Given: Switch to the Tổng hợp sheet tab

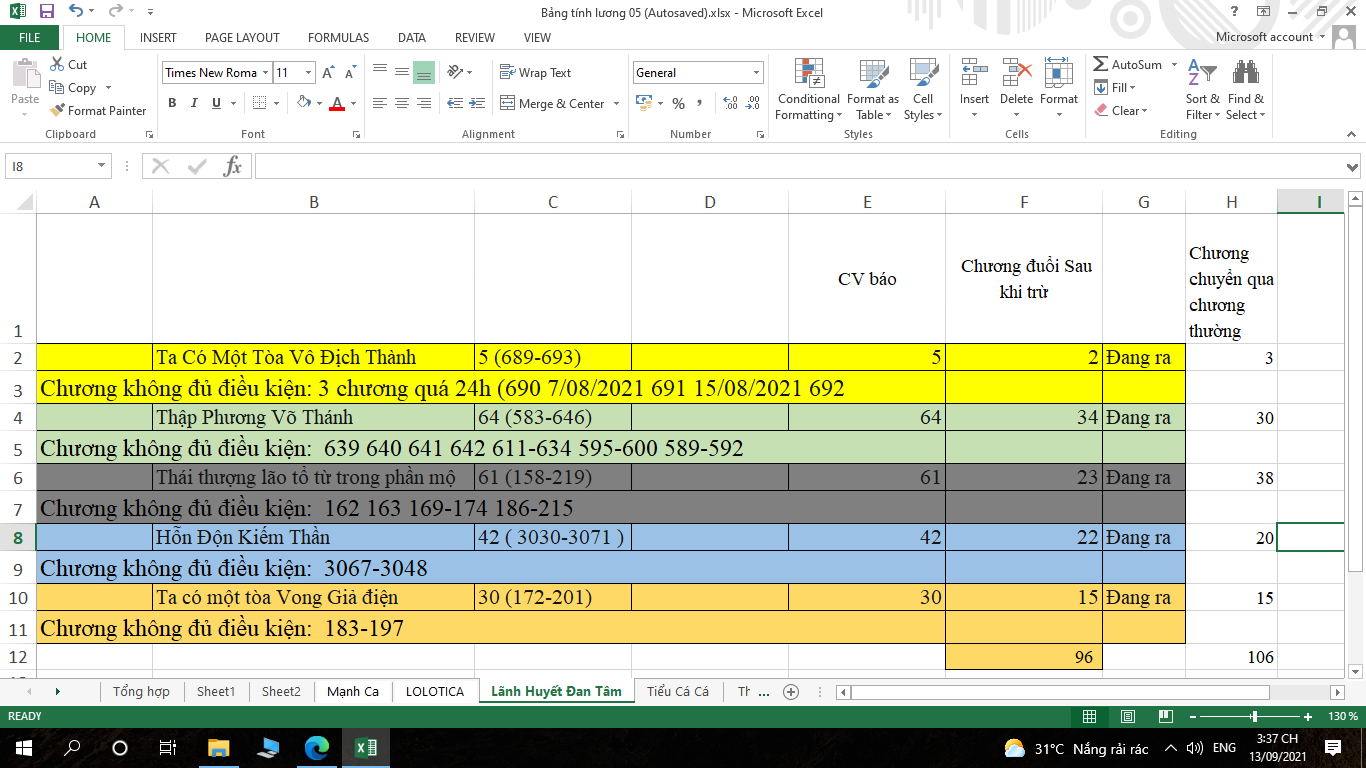Looking at the screenshot, I should click(140, 691).
